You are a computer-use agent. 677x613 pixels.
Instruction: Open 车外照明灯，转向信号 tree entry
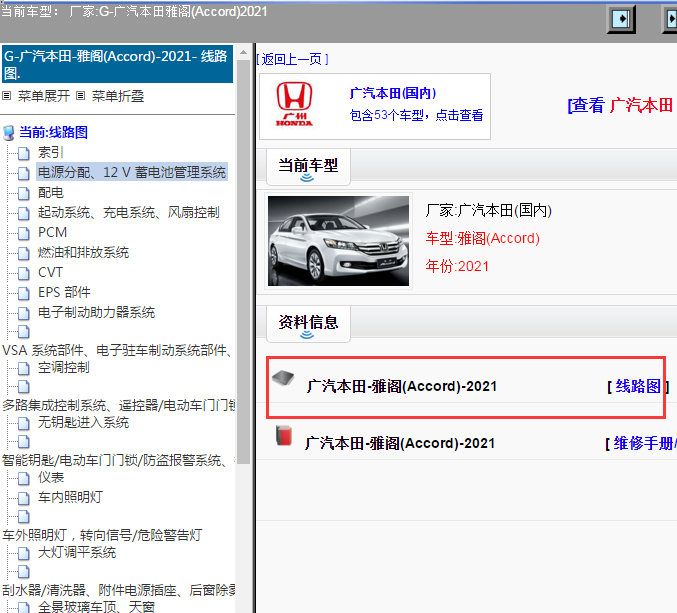coord(102,535)
